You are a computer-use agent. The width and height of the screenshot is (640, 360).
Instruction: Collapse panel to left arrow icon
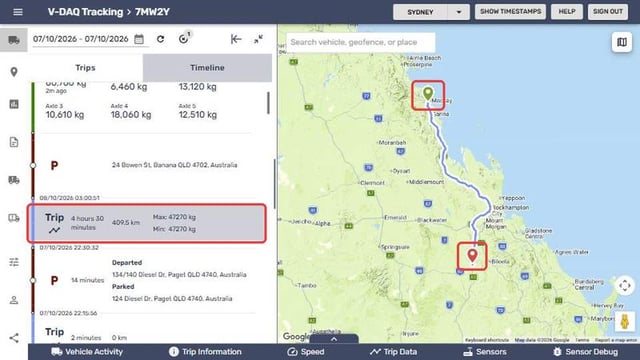tap(236, 39)
